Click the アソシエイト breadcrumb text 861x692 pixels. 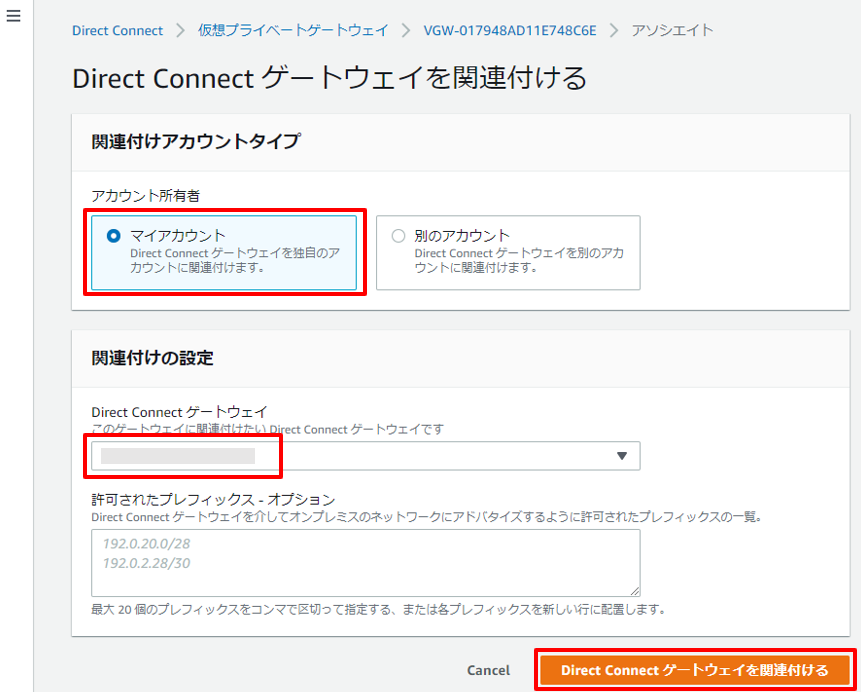click(672, 30)
